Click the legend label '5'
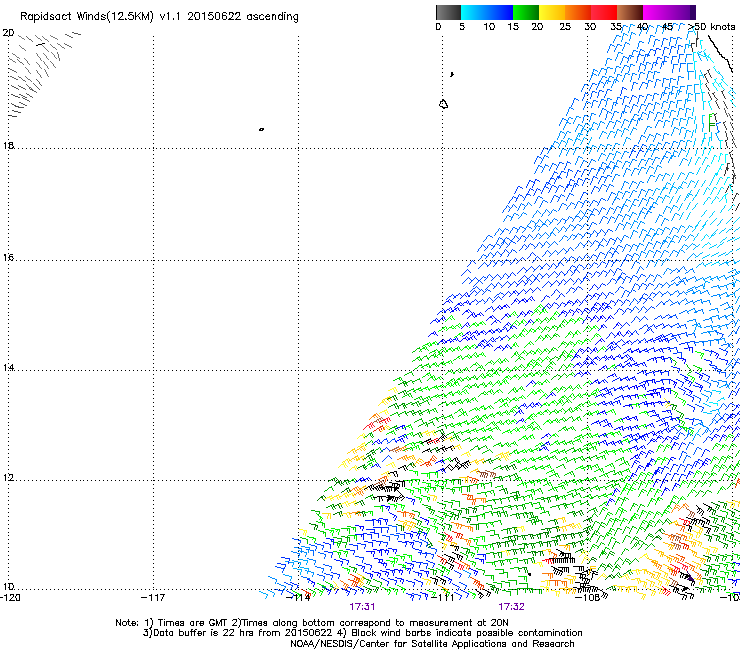This screenshot has width=740, height=650. (x=462, y=27)
